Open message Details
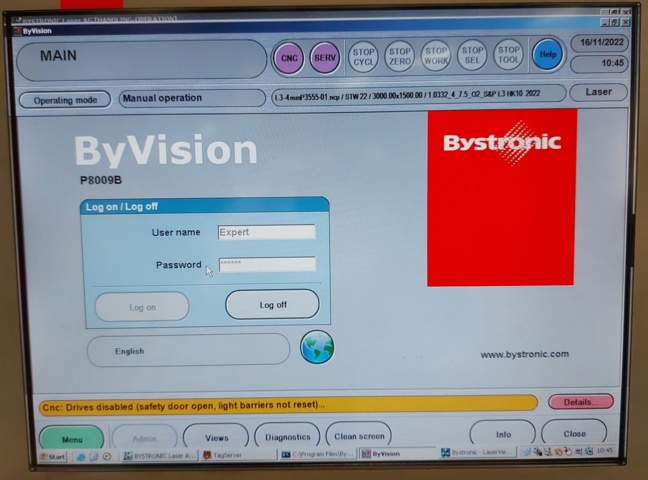The width and height of the screenshot is (648, 480). click(x=581, y=402)
